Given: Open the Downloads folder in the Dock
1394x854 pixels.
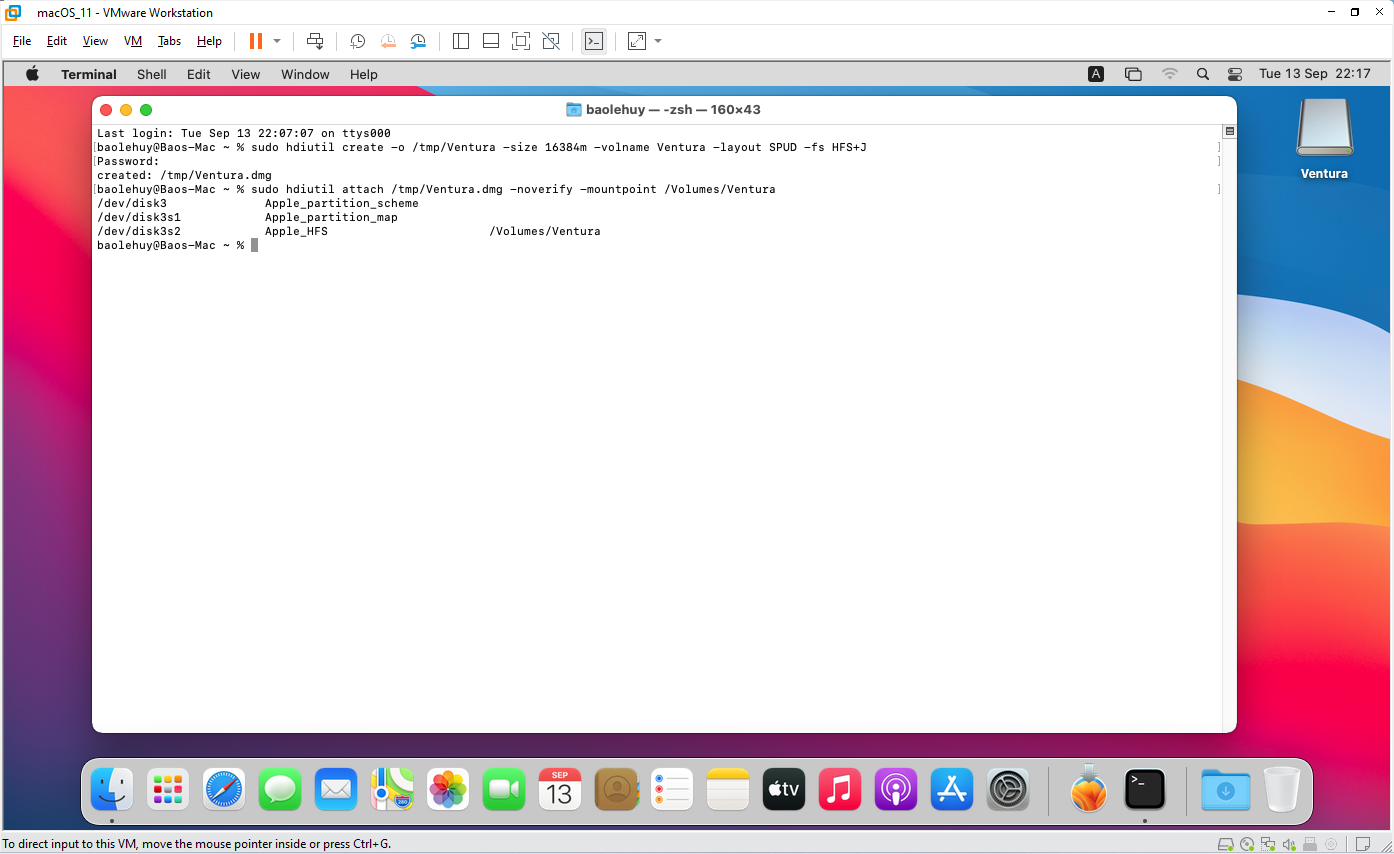Looking at the screenshot, I should pyautogui.click(x=1226, y=790).
